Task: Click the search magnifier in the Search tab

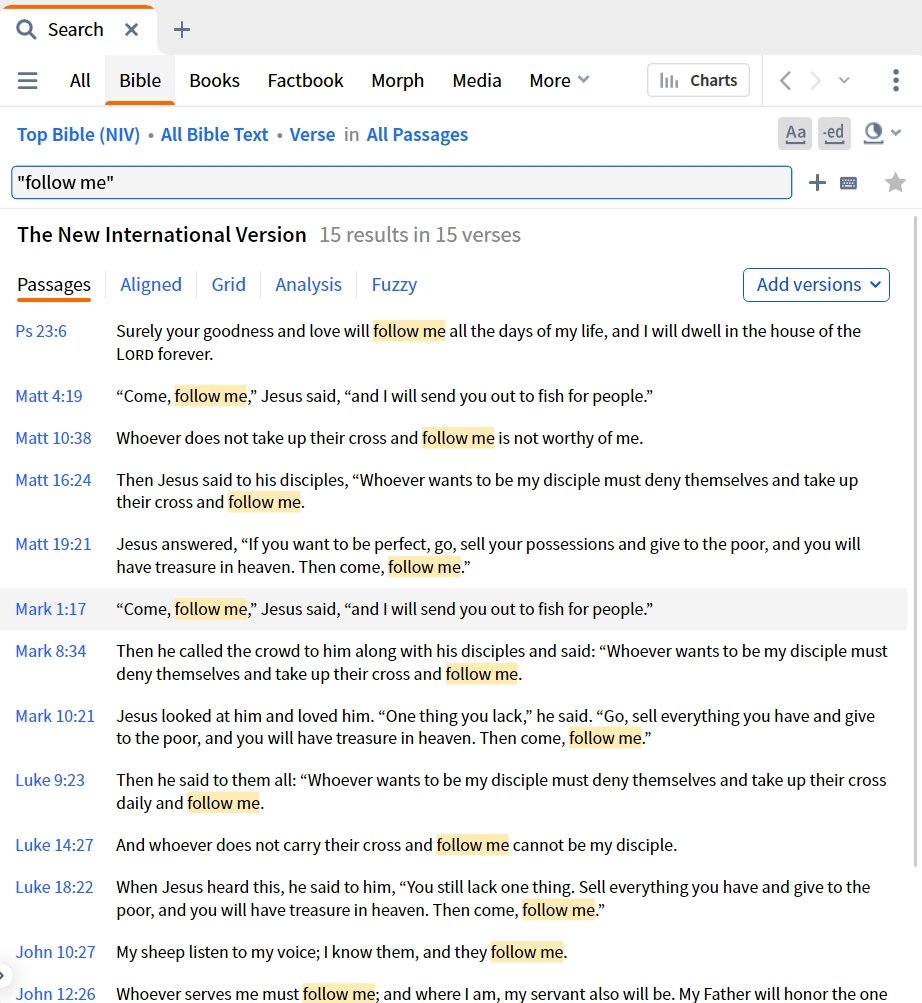Action: (x=26, y=29)
